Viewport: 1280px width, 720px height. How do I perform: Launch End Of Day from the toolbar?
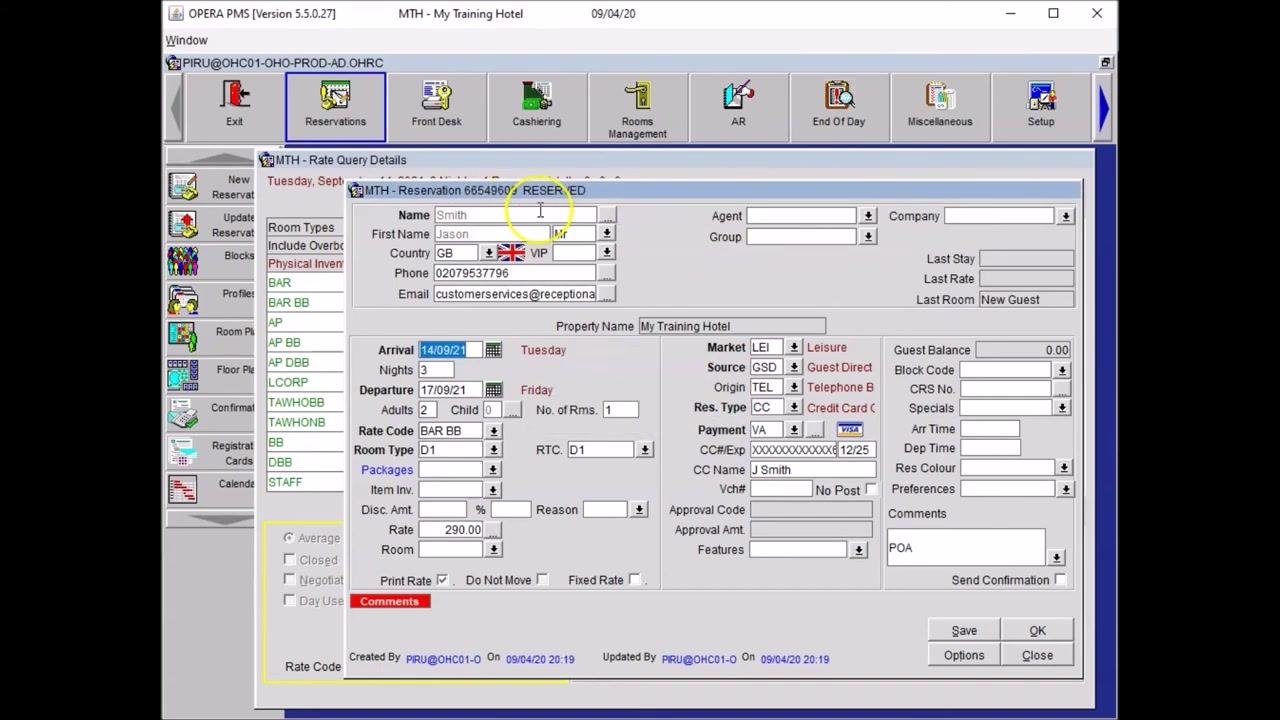[x=838, y=106]
